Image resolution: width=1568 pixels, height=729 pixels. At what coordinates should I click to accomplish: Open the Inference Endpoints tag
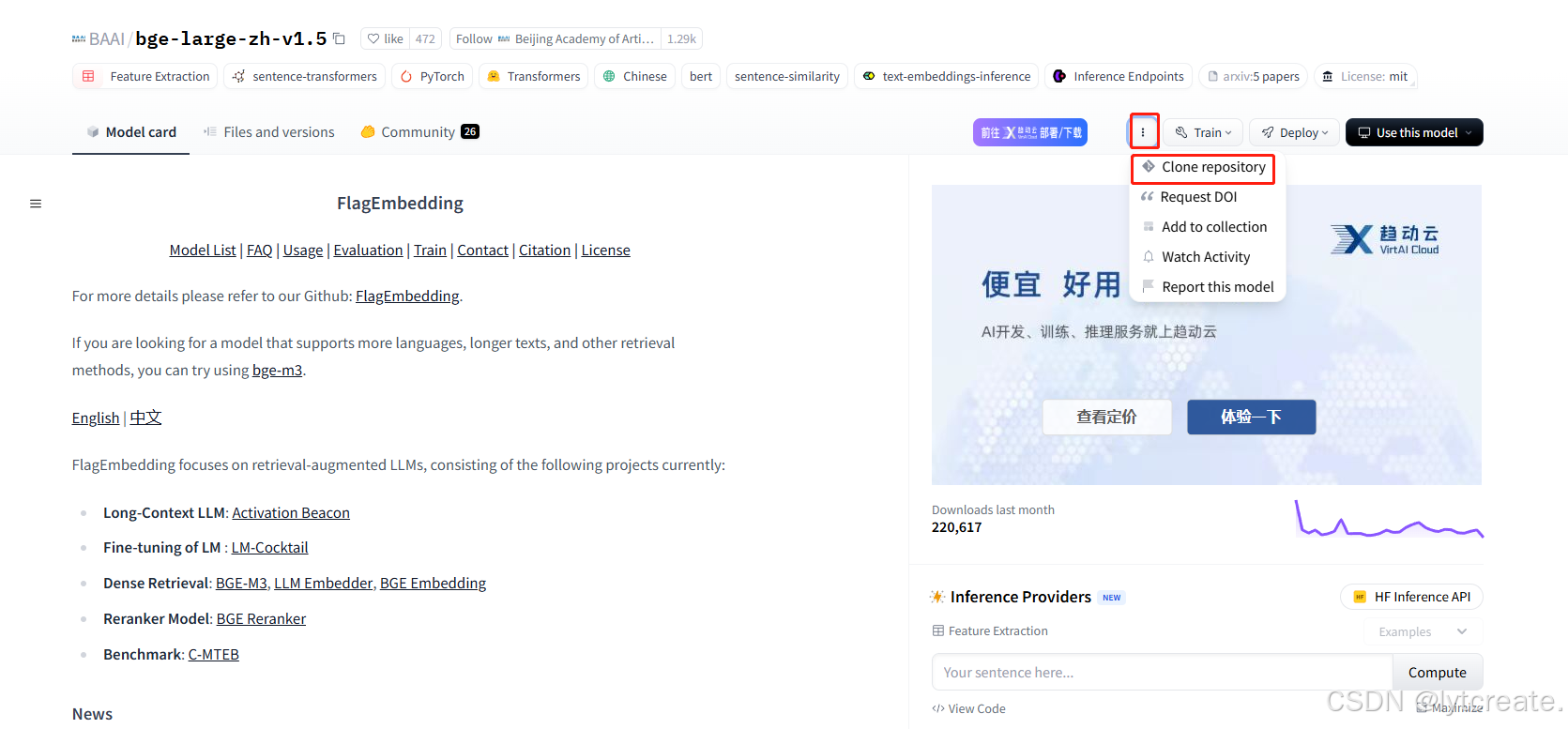click(x=1118, y=76)
